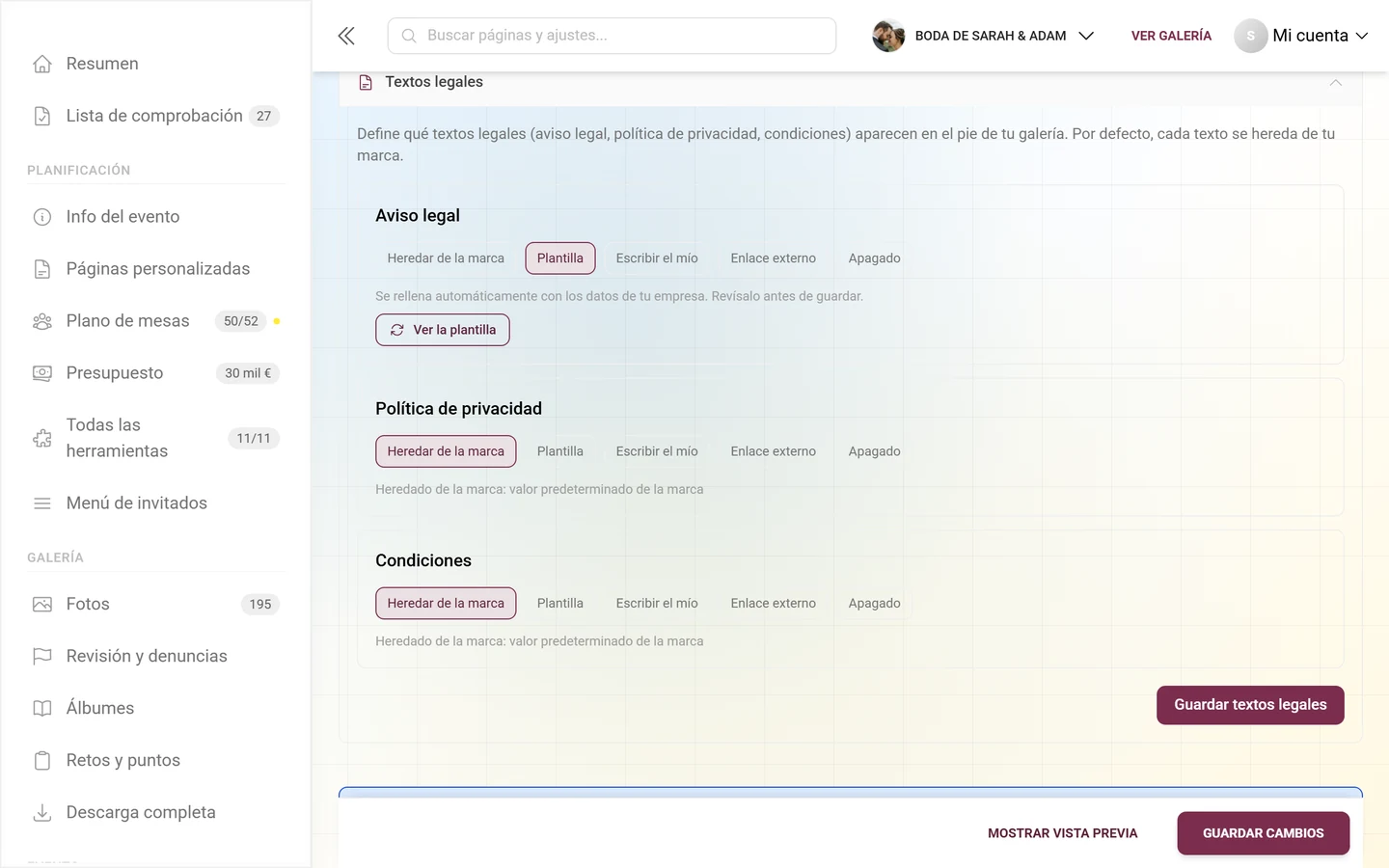Open the Boda de Sarah & Adam event dropdown
Viewport: 1389px width, 868px height.
point(983,36)
